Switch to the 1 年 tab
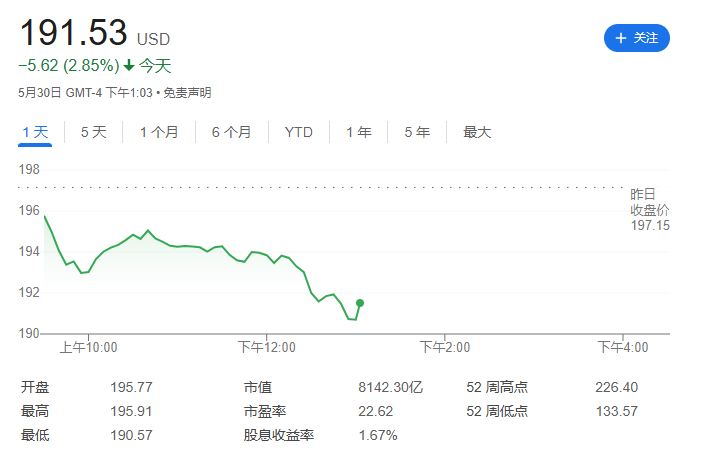Viewport: 710px width, 451px height. click(x=359, y=132)
